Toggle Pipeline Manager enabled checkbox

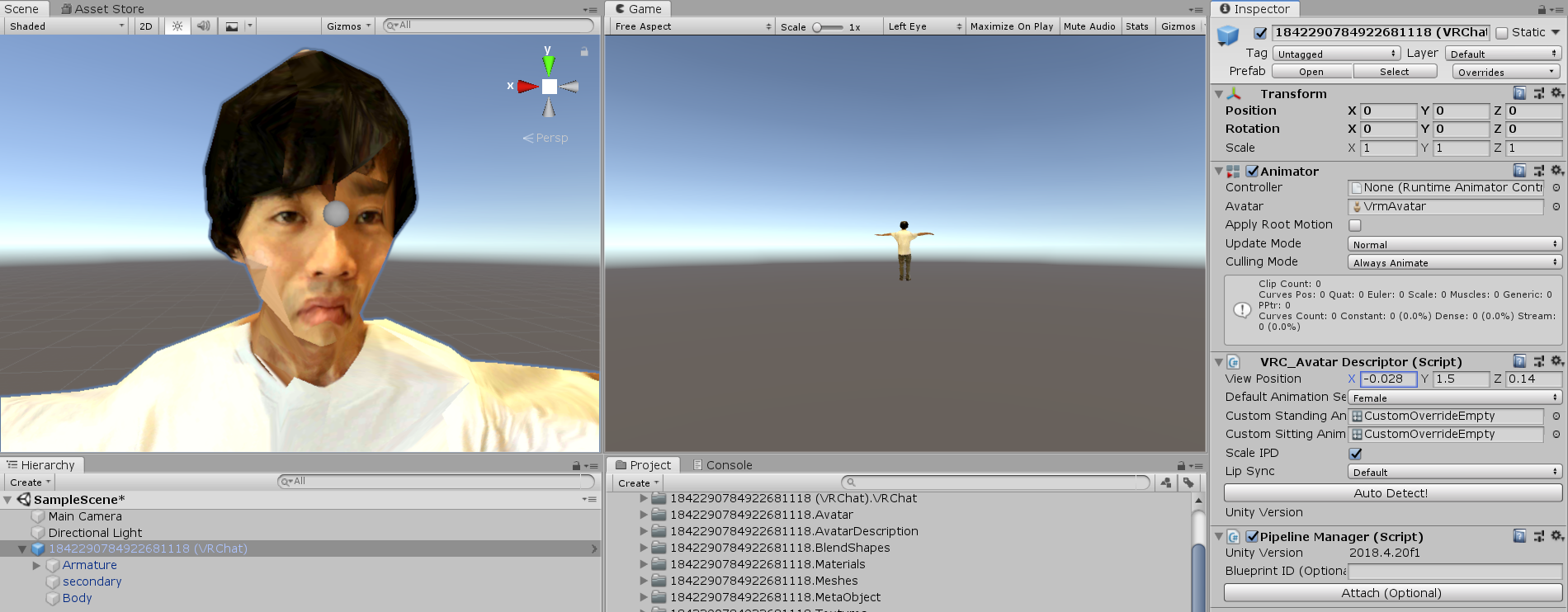1252,536
